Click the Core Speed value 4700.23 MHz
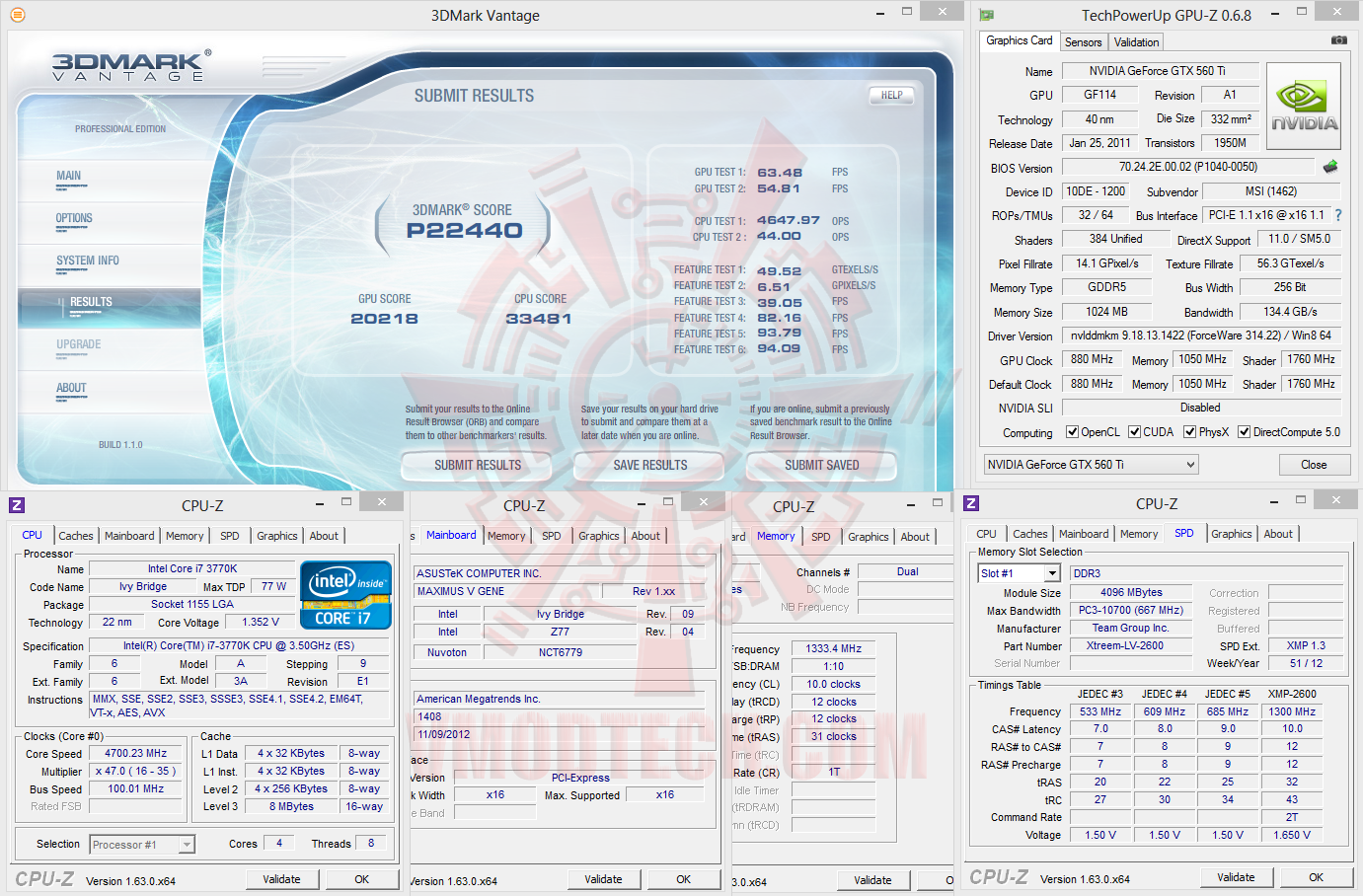This screenshot has width=1363, height=896. click(136, 753)
